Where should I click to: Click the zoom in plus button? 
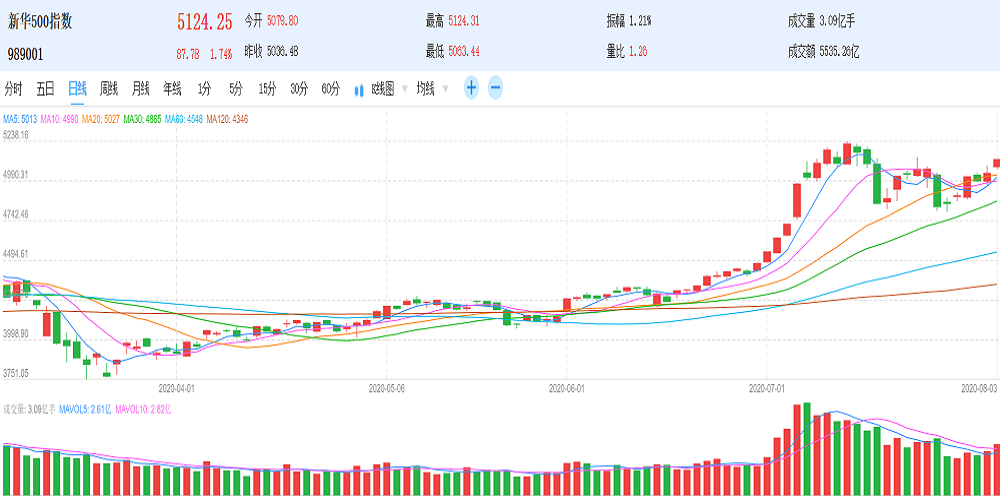click(471, 88)
